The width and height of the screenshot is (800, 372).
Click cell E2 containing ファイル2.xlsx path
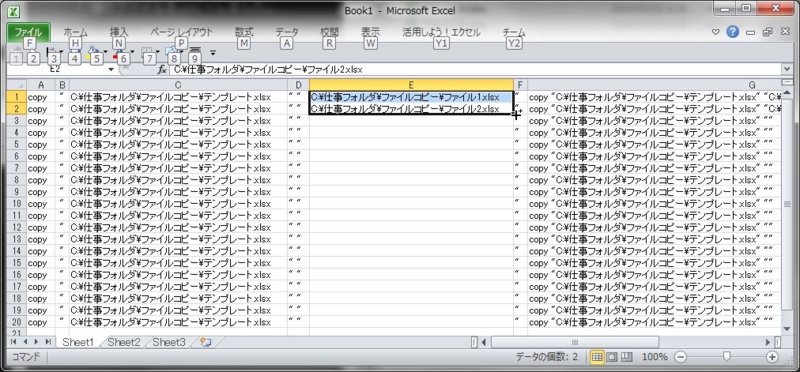[x=411, y=109]
